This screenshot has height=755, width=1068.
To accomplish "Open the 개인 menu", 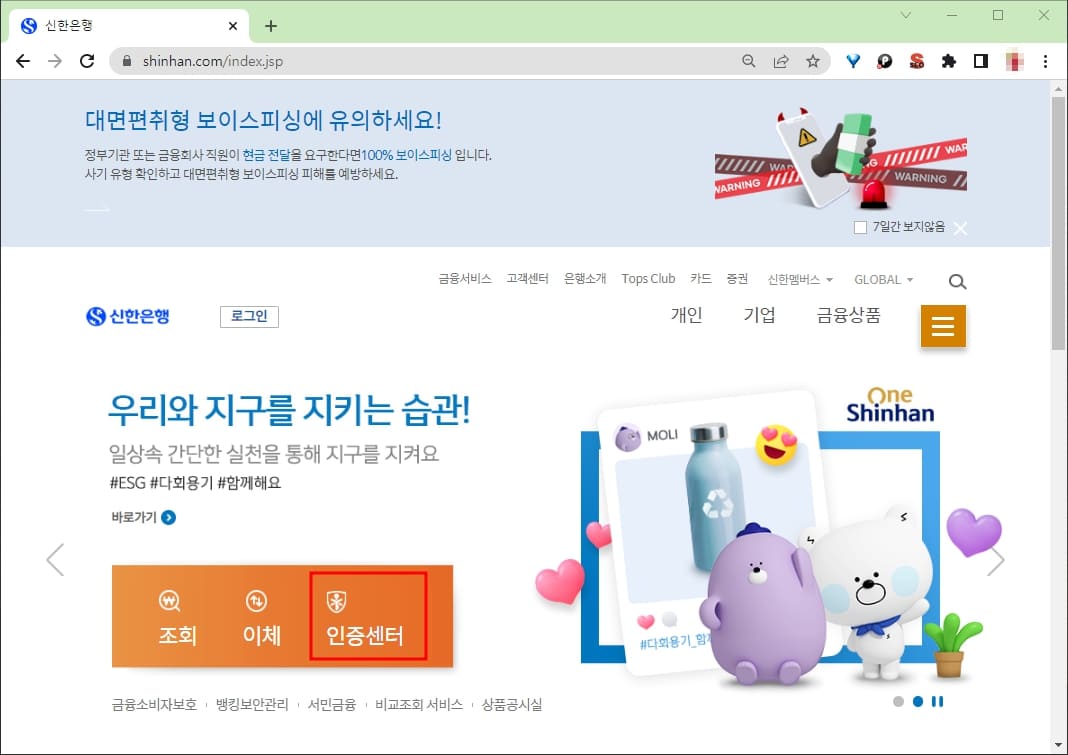I will click(x=686, y=315).
